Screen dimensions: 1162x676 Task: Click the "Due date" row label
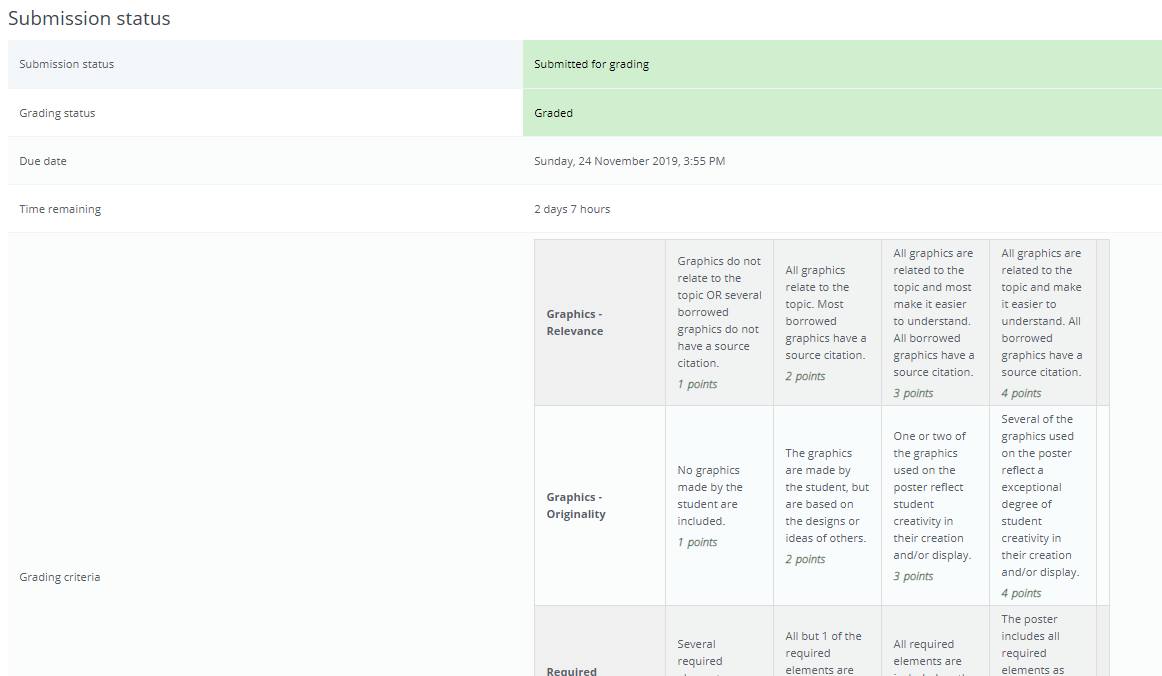[x=43, y=161]
